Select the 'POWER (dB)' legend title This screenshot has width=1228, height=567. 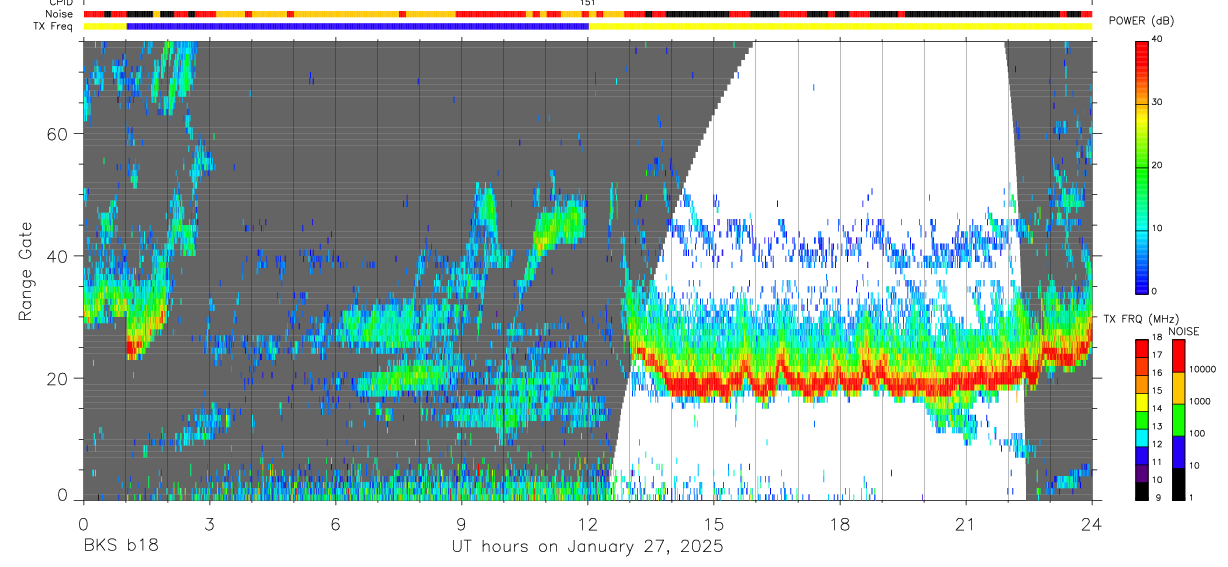click(x=1141, y=21)
